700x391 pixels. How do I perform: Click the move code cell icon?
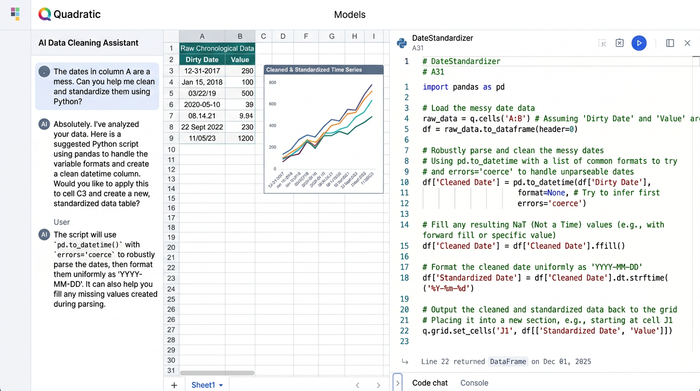point(602,43)
